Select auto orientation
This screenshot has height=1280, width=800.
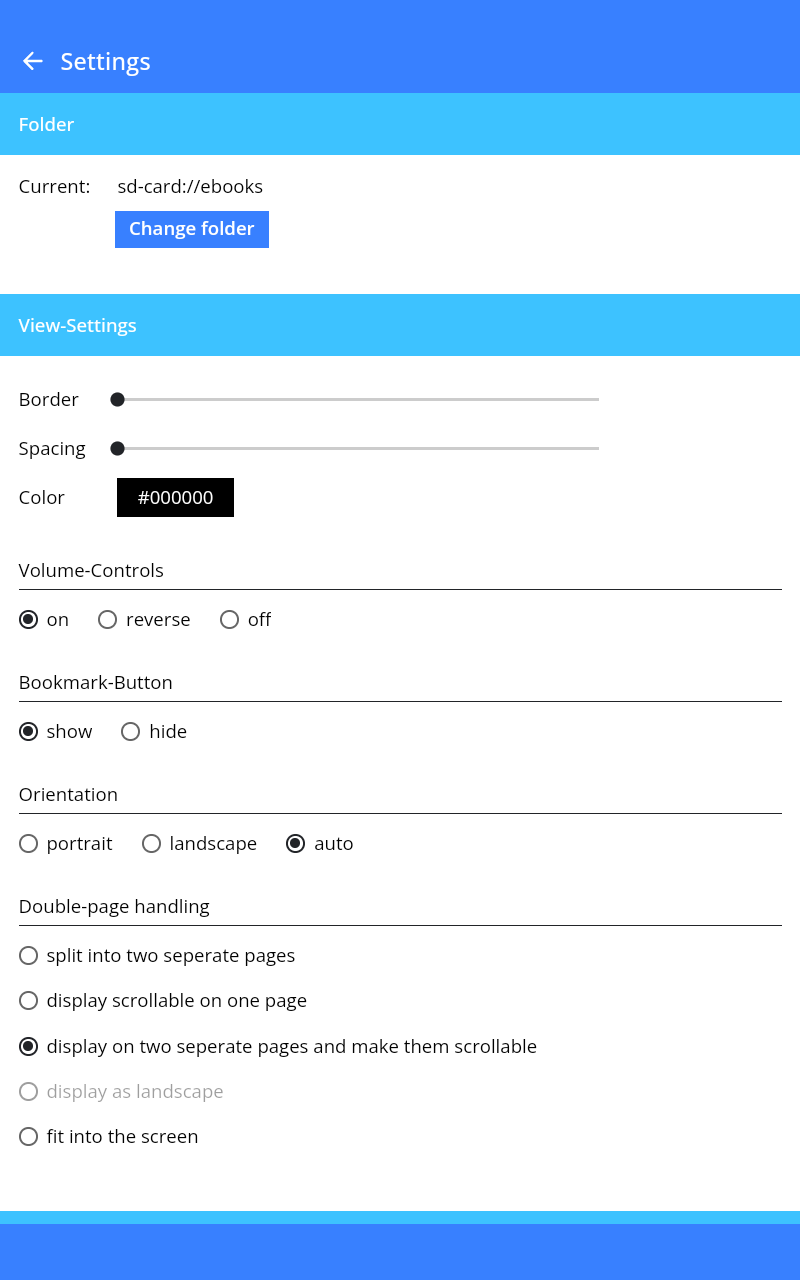click(x=296, y=843)
